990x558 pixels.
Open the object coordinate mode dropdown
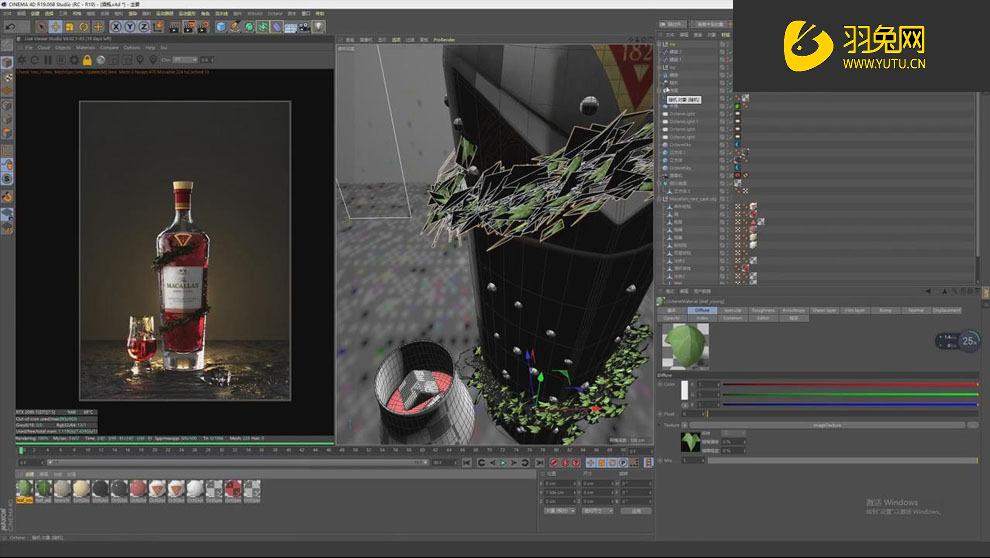[x=559, y=511]
